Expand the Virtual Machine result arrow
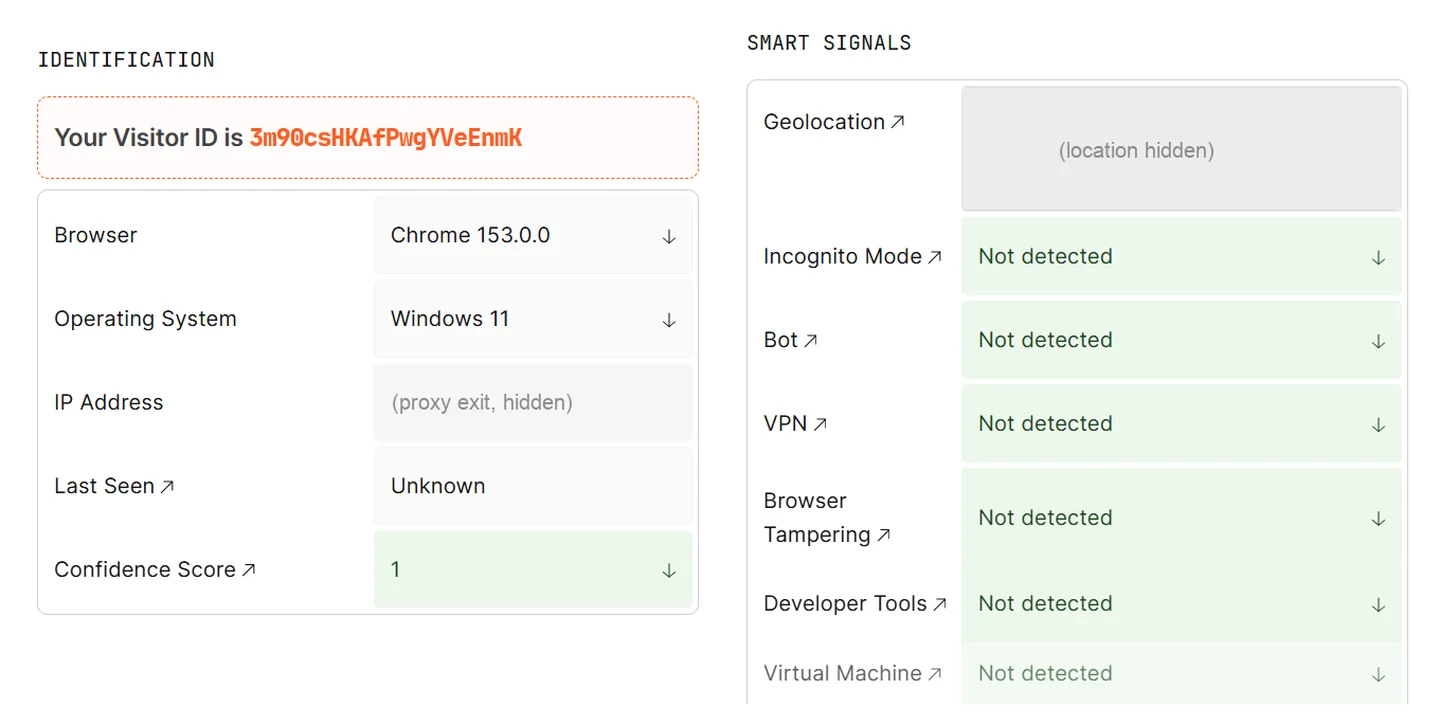The image size is (1440, 725). click(x=1378, y=675)
